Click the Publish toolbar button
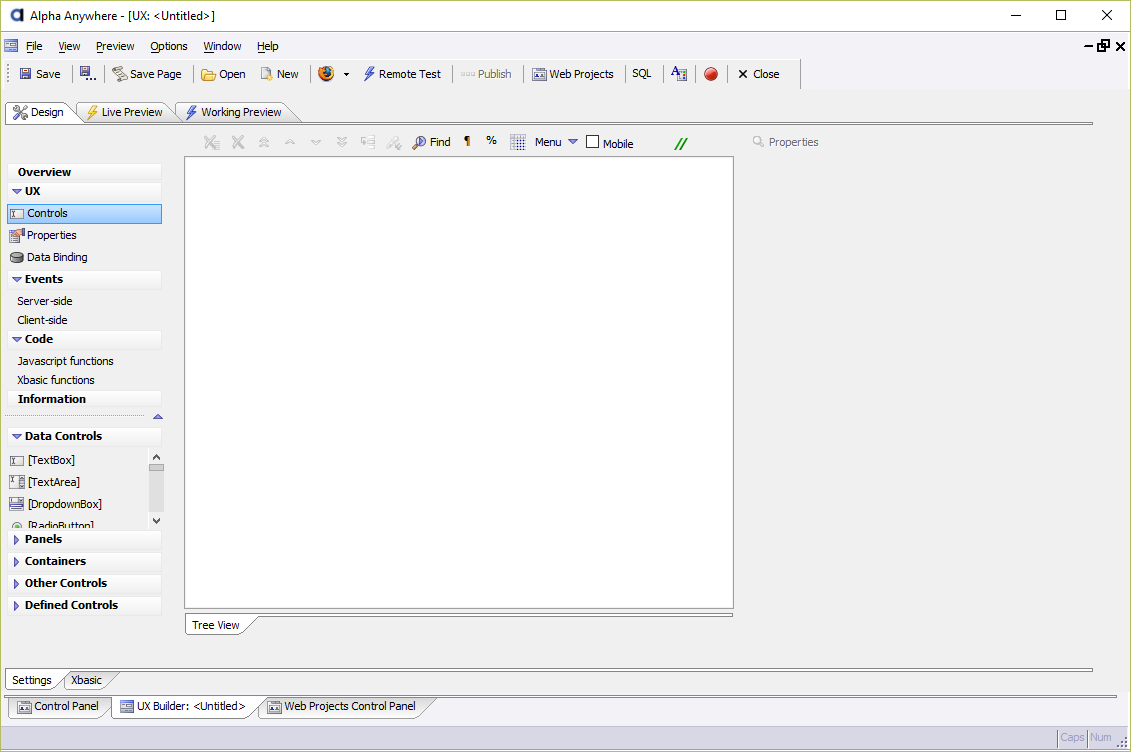1131x752 pixels. pyautogui.click(x=486, y=74)
